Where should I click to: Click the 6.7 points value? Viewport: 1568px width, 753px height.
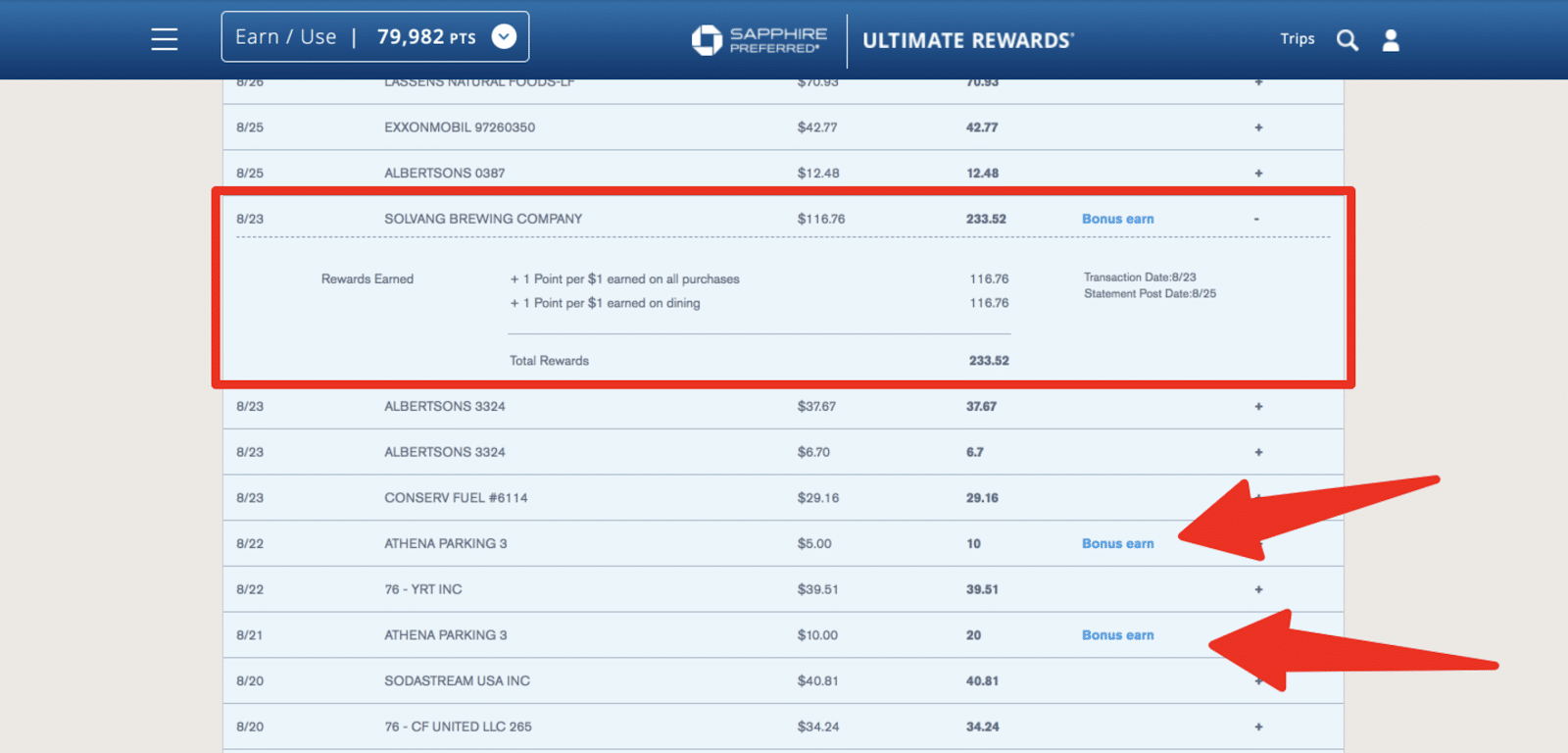coord(974,452)
